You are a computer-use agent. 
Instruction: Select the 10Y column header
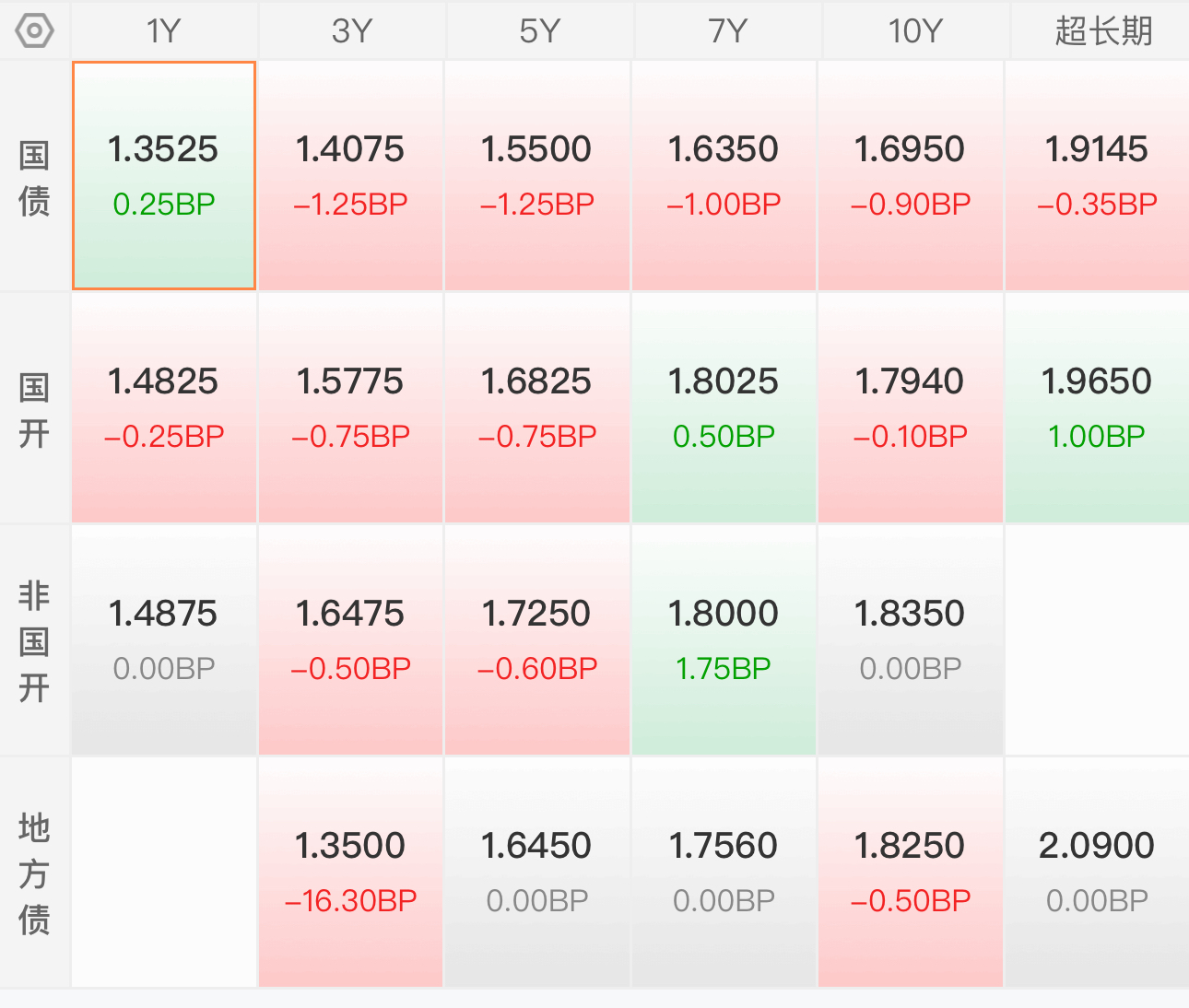pyautogui.click(x=914, y=31)
